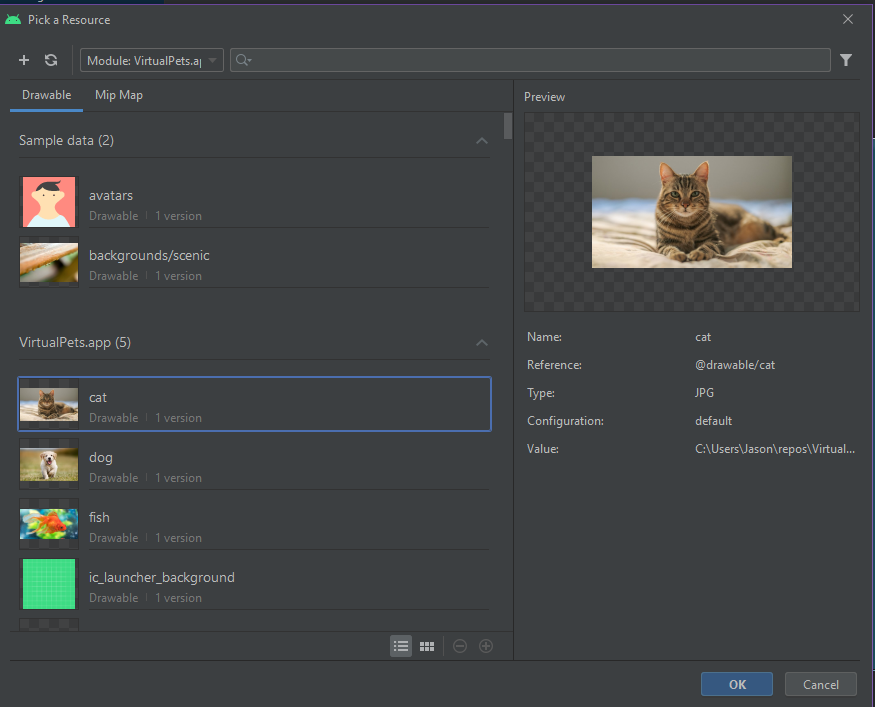Switch to list view mode

401,646
